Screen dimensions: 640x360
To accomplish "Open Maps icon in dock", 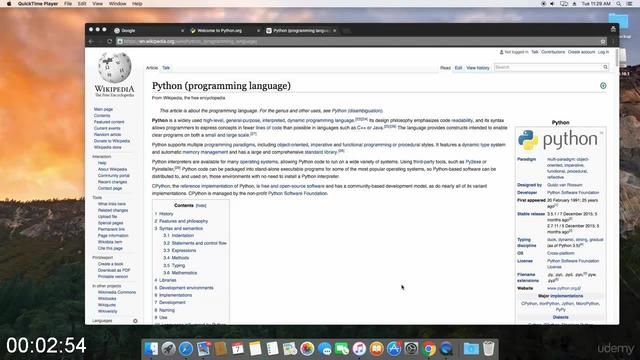I will [290, 349].
